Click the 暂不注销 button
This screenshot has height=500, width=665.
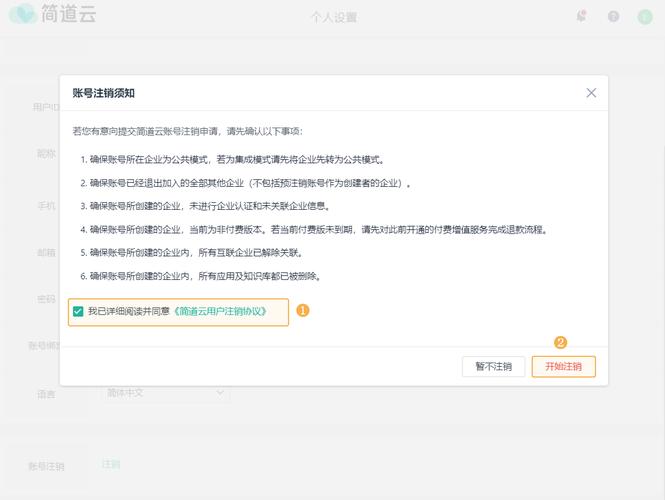(x=493, y=366)
